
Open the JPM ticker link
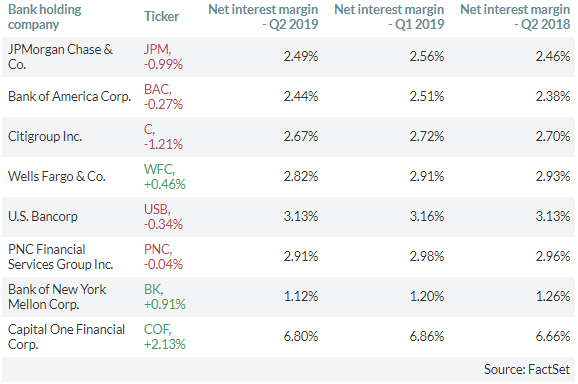tap(163, 57)
